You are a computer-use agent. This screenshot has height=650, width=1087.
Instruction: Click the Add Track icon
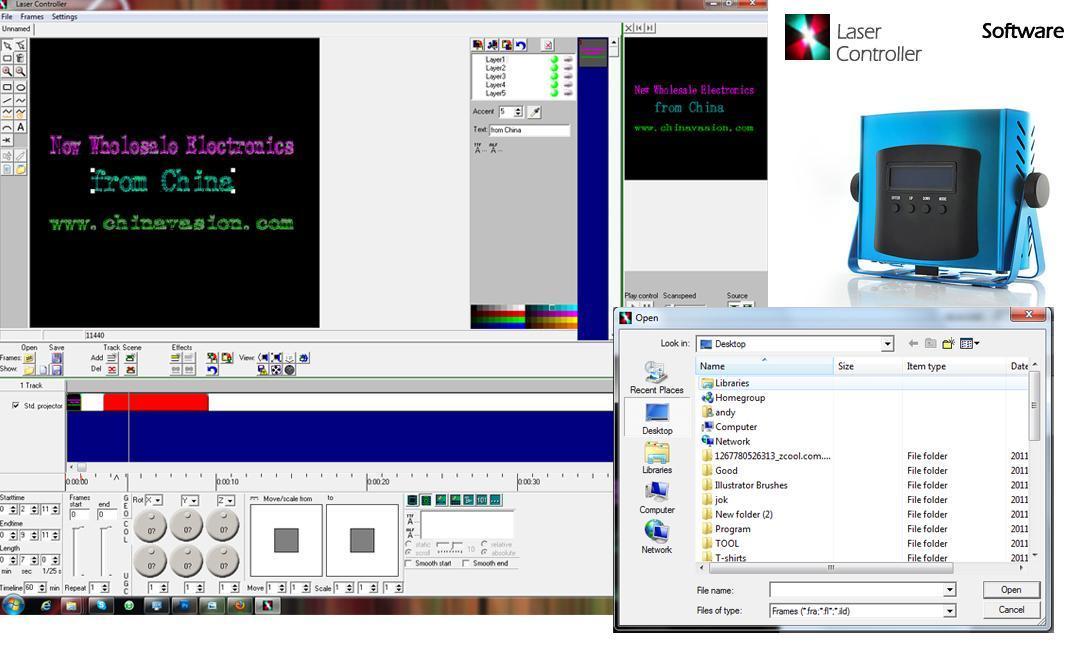tap(112, 358)
